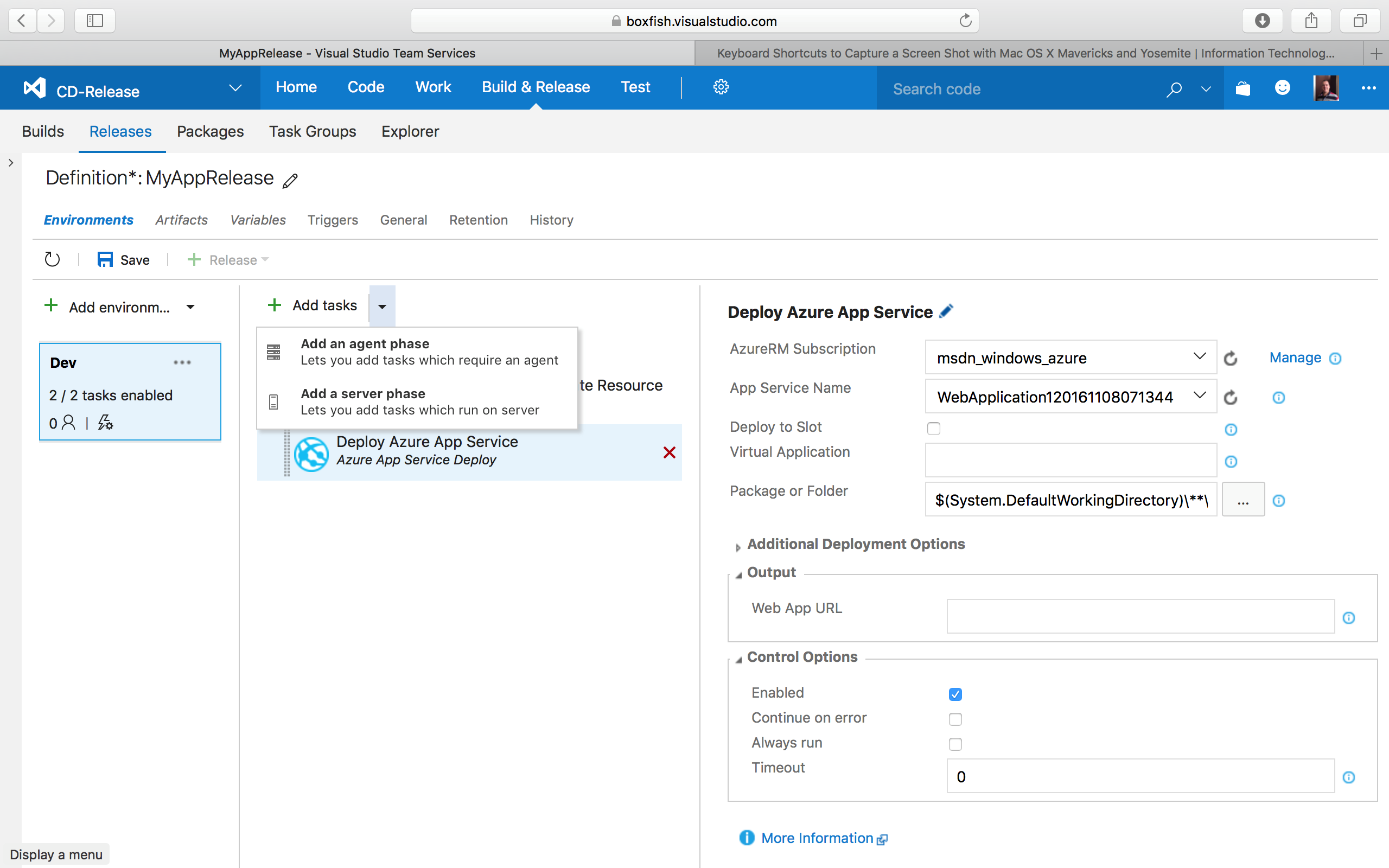
Task: Edit the MyAppRelease definition name with the pencil
Action: coord(291,180)
